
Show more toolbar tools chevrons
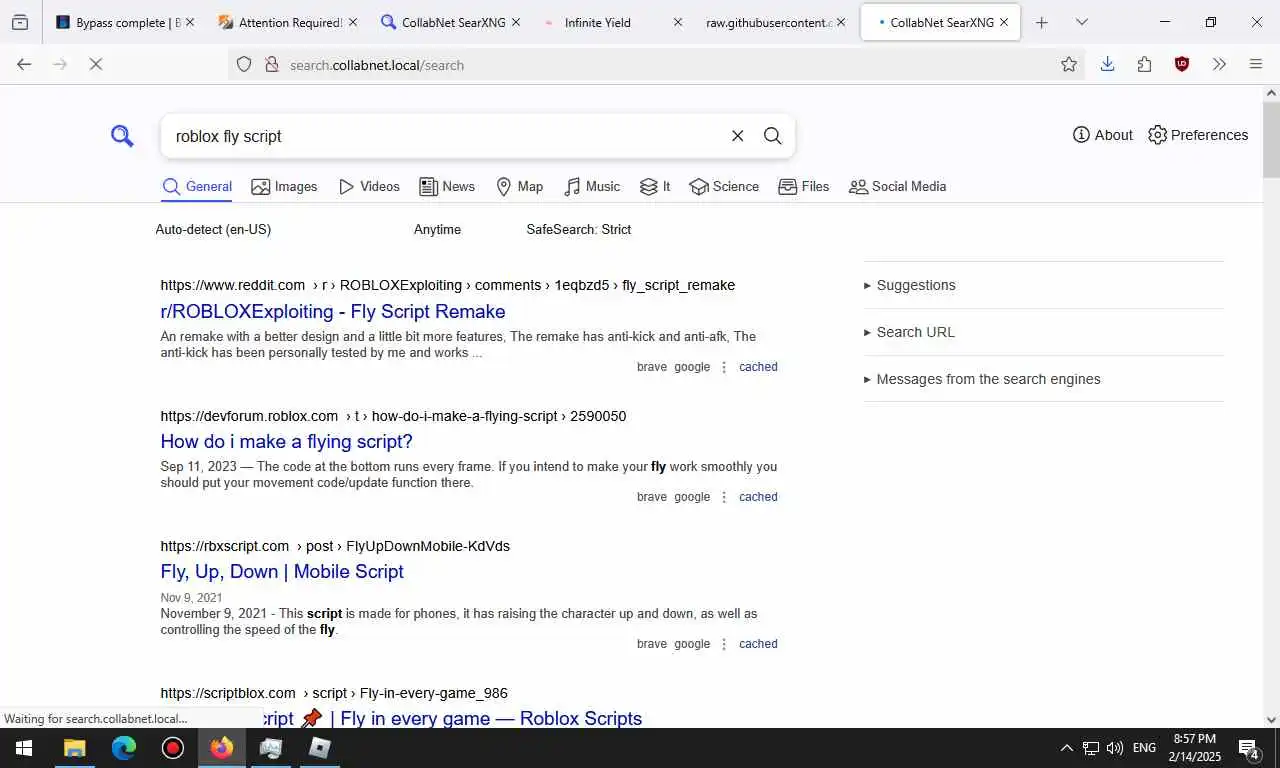(x=1219, y=64)
